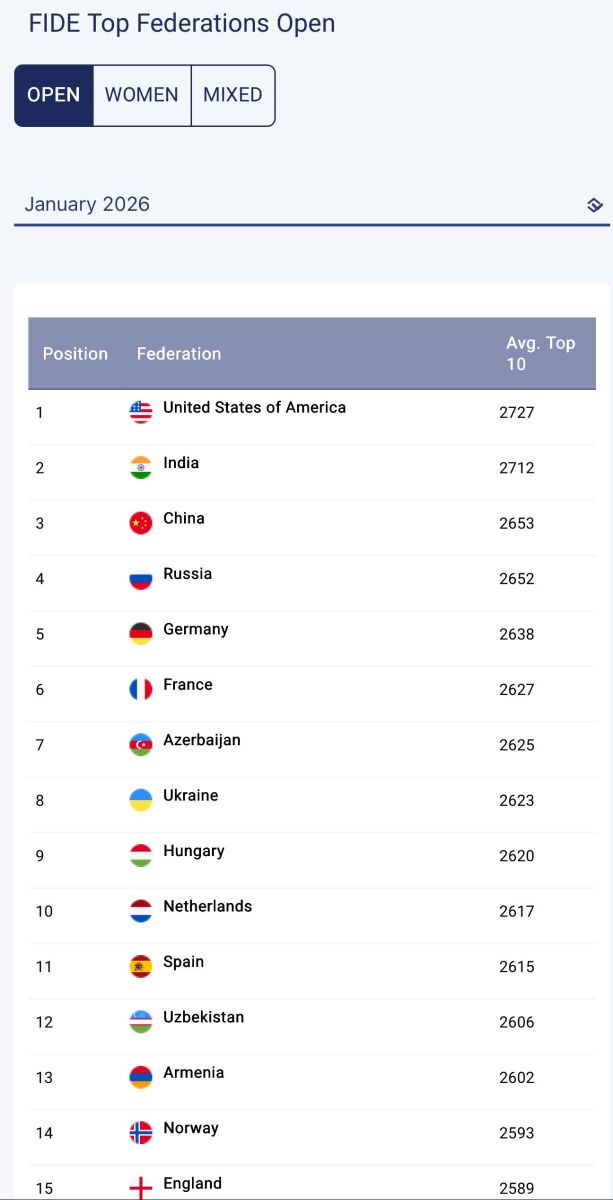Click the China flag icon

point(141,523)
